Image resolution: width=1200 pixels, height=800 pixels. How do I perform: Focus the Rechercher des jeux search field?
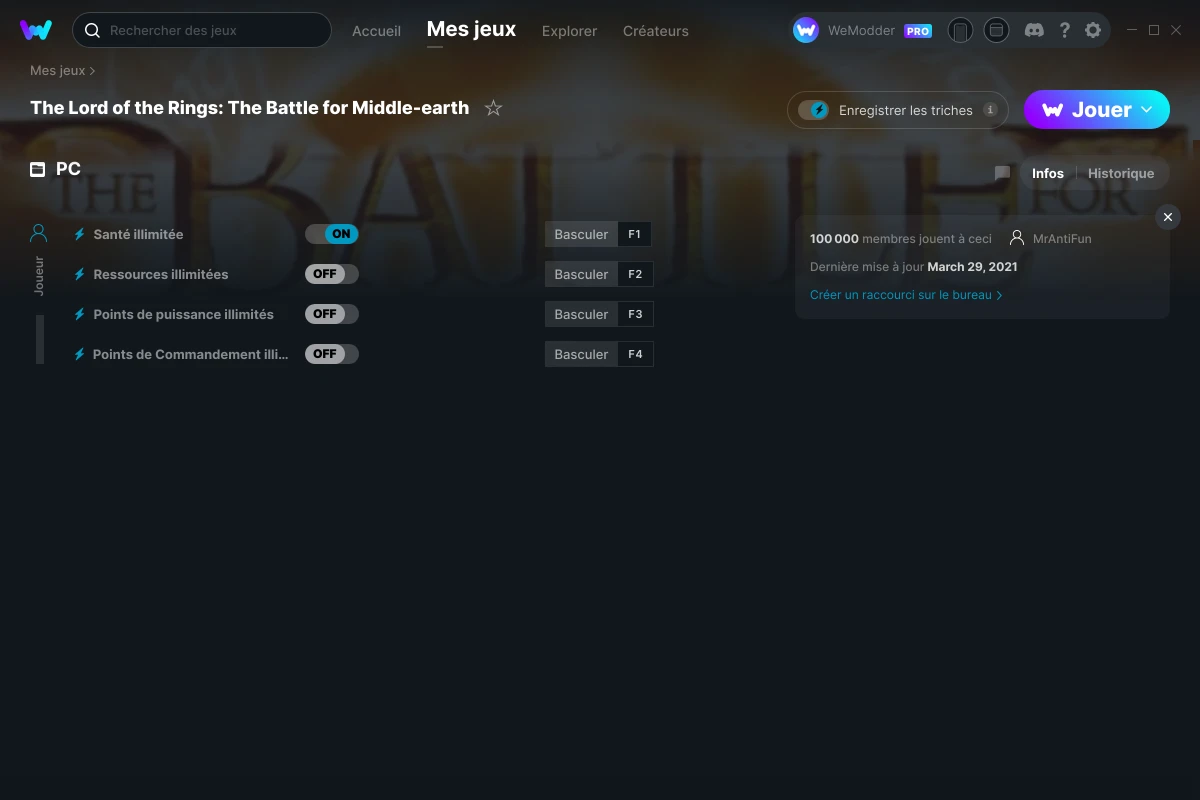(x=202, y=30)
